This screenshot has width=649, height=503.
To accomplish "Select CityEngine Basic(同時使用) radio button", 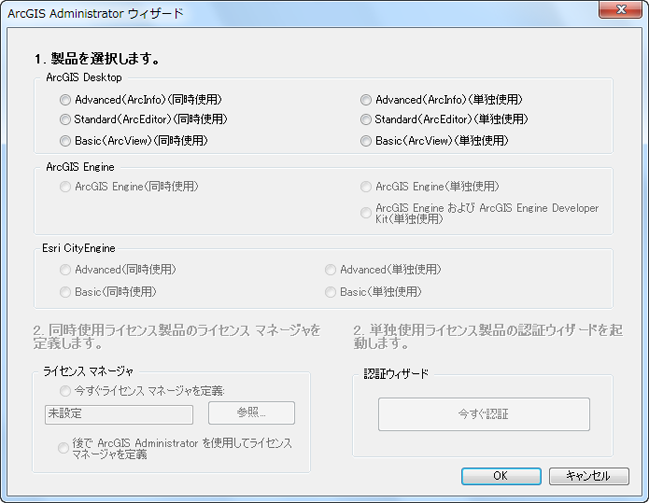I will point(65,292).
